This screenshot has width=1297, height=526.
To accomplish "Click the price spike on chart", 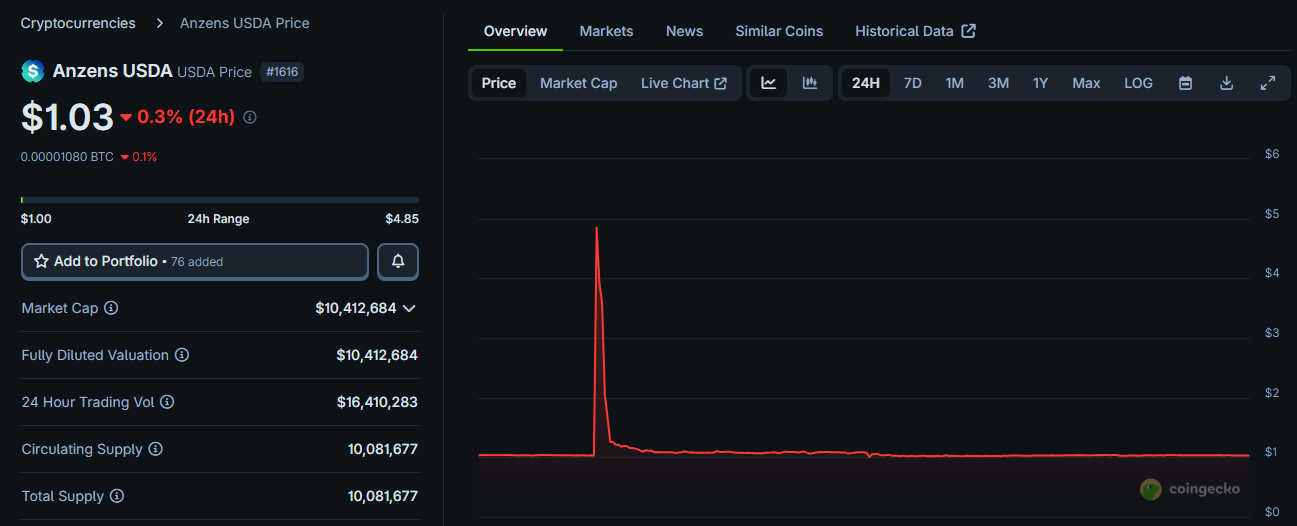I will (x=597, y=230).
